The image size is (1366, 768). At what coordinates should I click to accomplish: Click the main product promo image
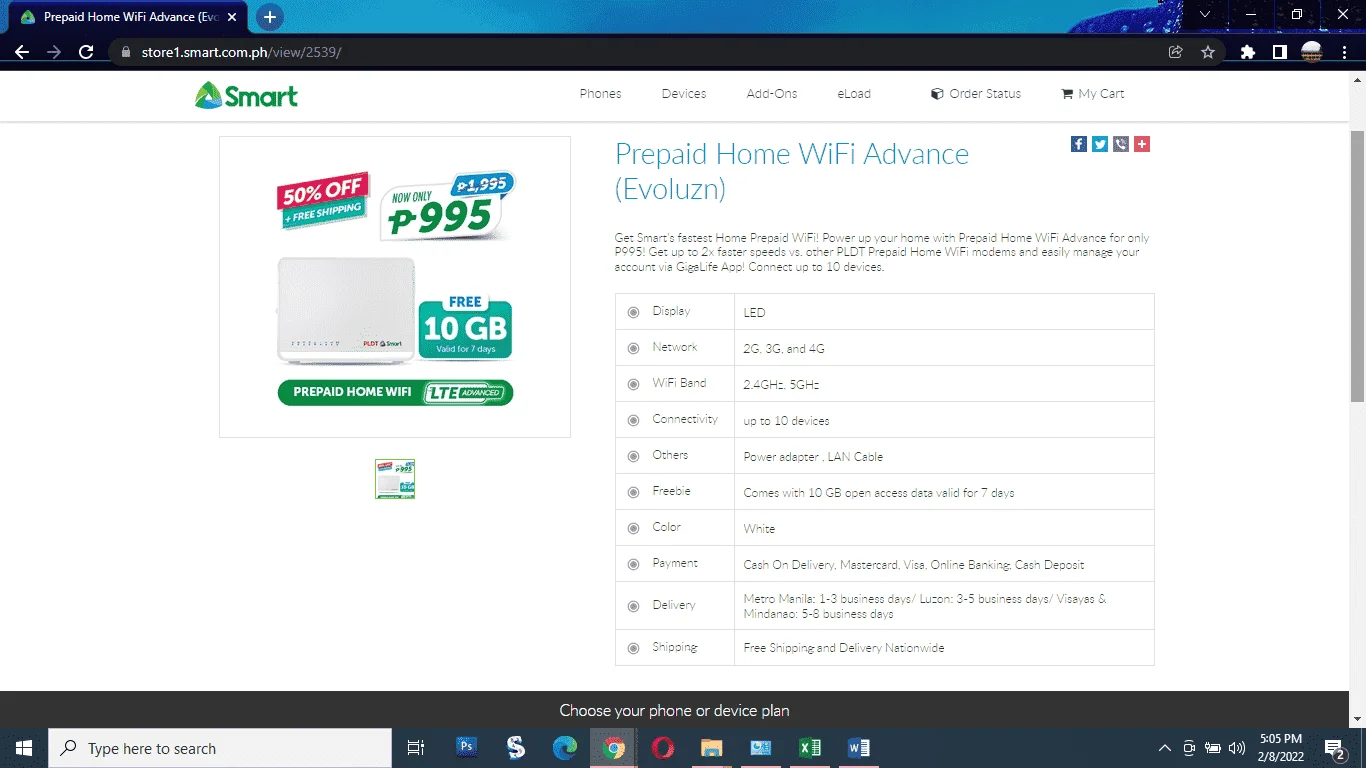tap(395, 287)
